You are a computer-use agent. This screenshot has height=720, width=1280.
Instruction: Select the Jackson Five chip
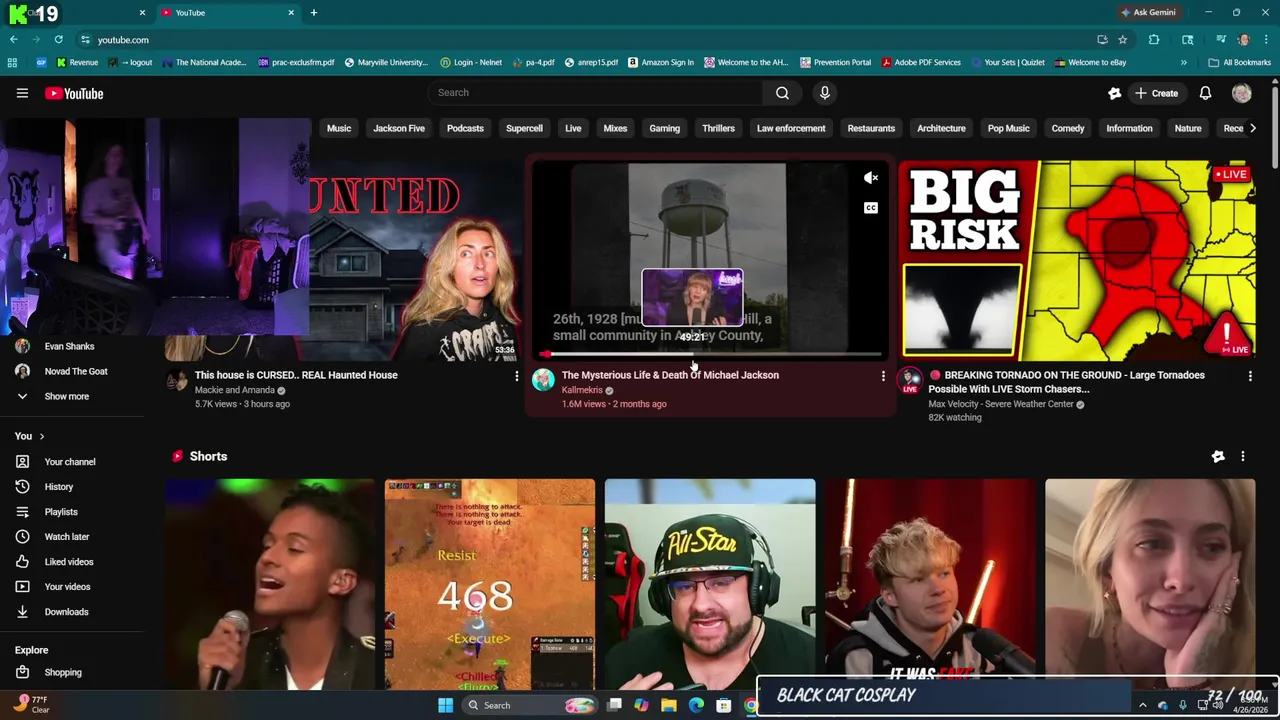click(399, 128)
